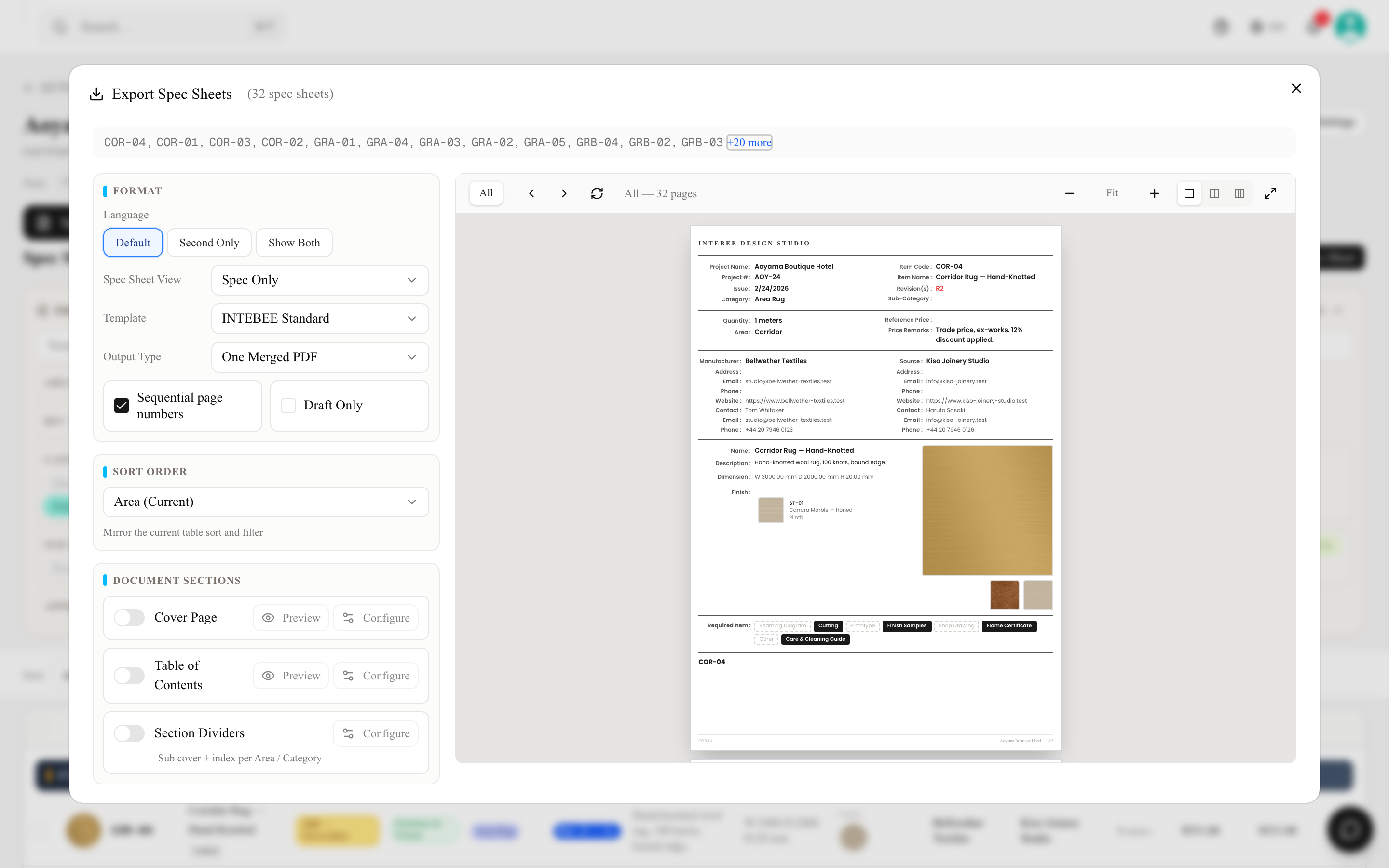1389x868 pixels.
Task: Zoom in preview with plus icon
Action: (x=1154, y=193)
